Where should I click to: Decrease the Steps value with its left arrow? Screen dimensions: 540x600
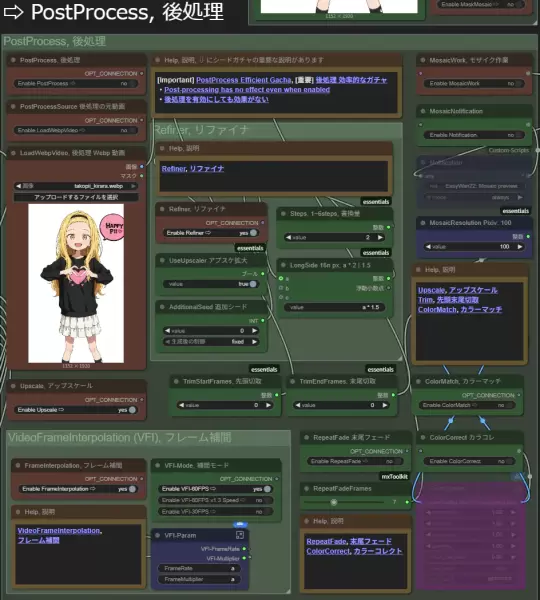pyautogui.click(x=288, y=237)
